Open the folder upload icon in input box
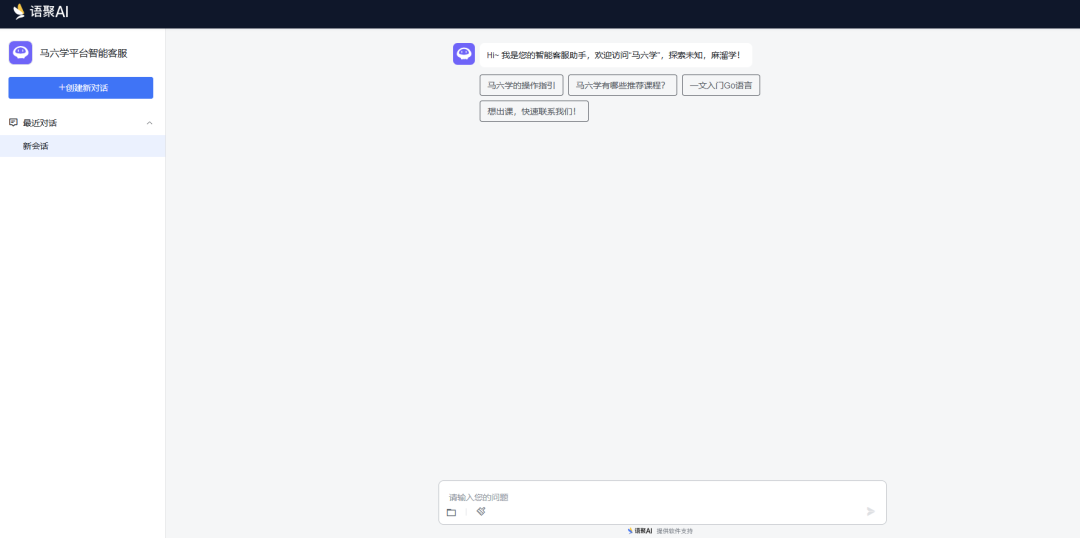 451,512
